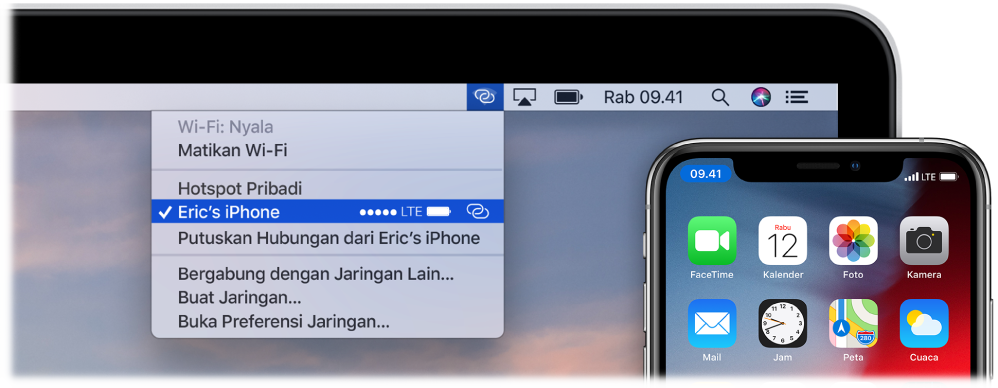This screenshot has width=998, height=388.
Task: Open Buka Preferensi Jaringan…
Action: pos(327,321)
